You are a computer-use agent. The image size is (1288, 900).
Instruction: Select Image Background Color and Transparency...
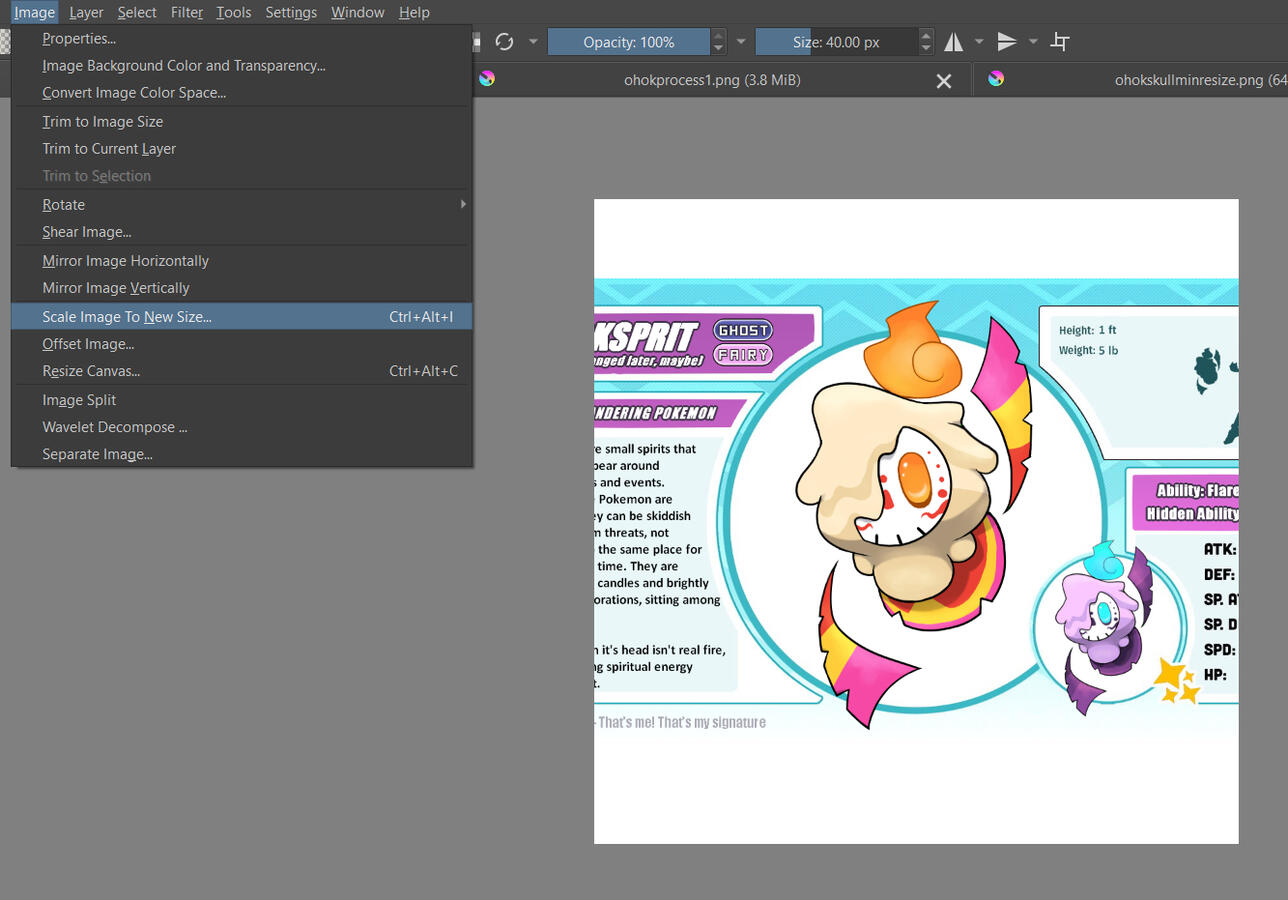241,66
